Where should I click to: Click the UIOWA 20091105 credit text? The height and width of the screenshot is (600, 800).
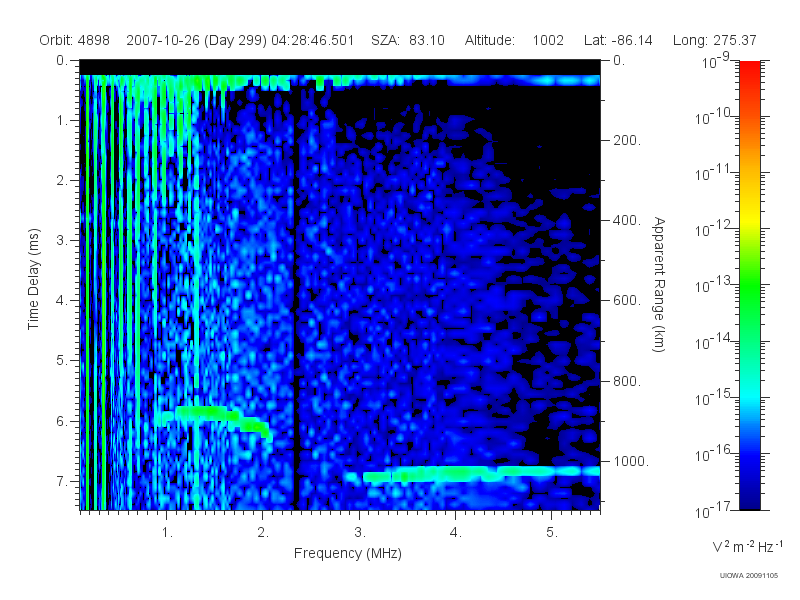click(748, 576)
